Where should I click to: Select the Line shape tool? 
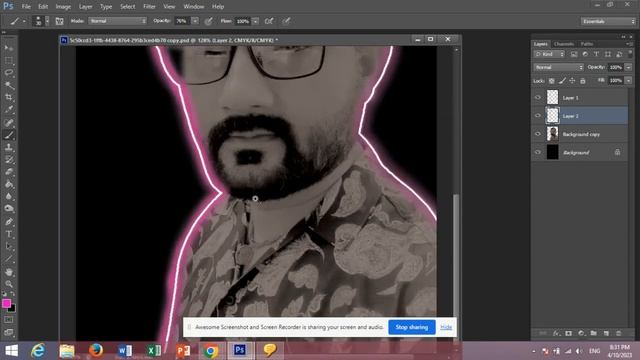pos(9,259)
